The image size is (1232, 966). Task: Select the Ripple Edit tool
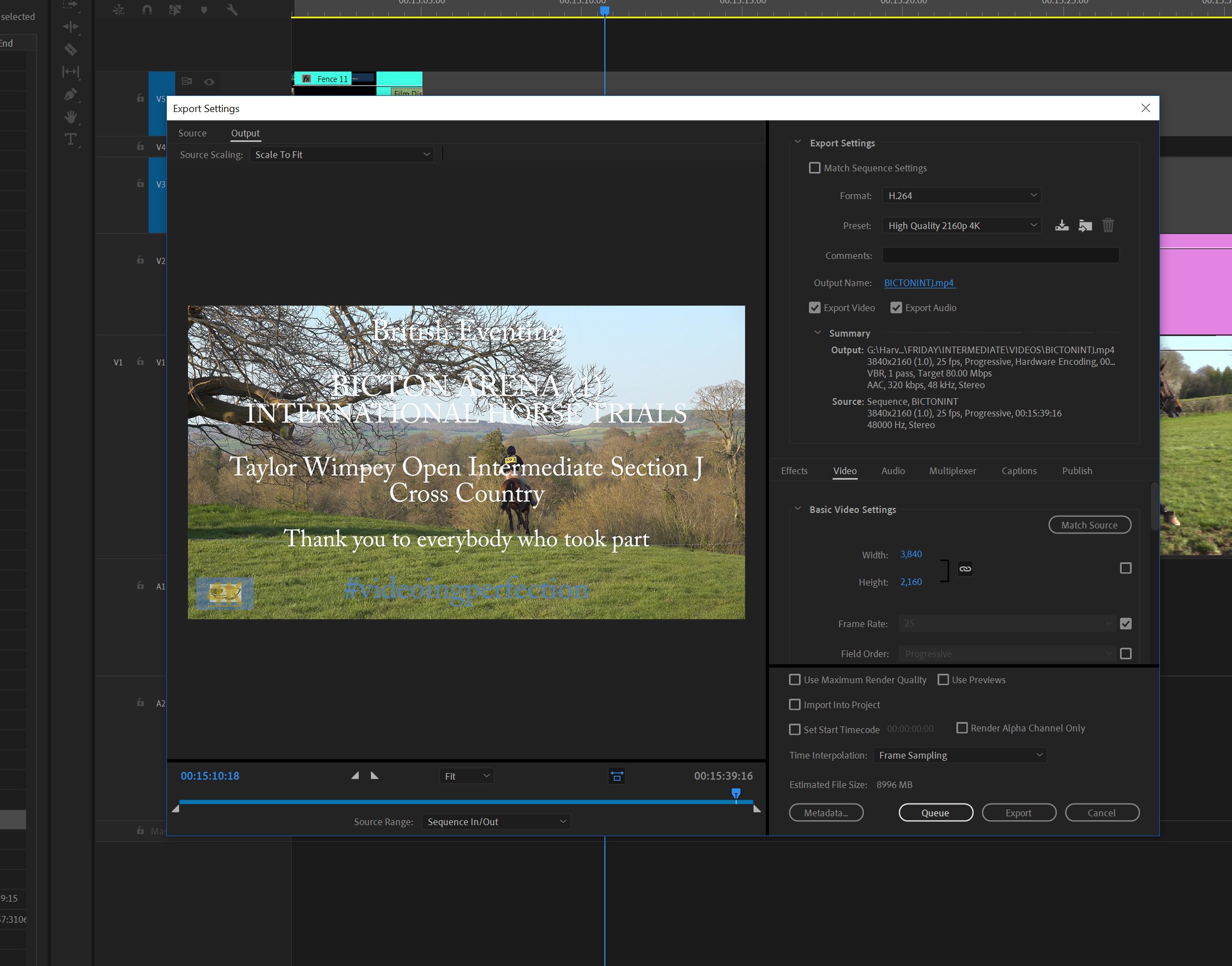[x=70, y=27]
